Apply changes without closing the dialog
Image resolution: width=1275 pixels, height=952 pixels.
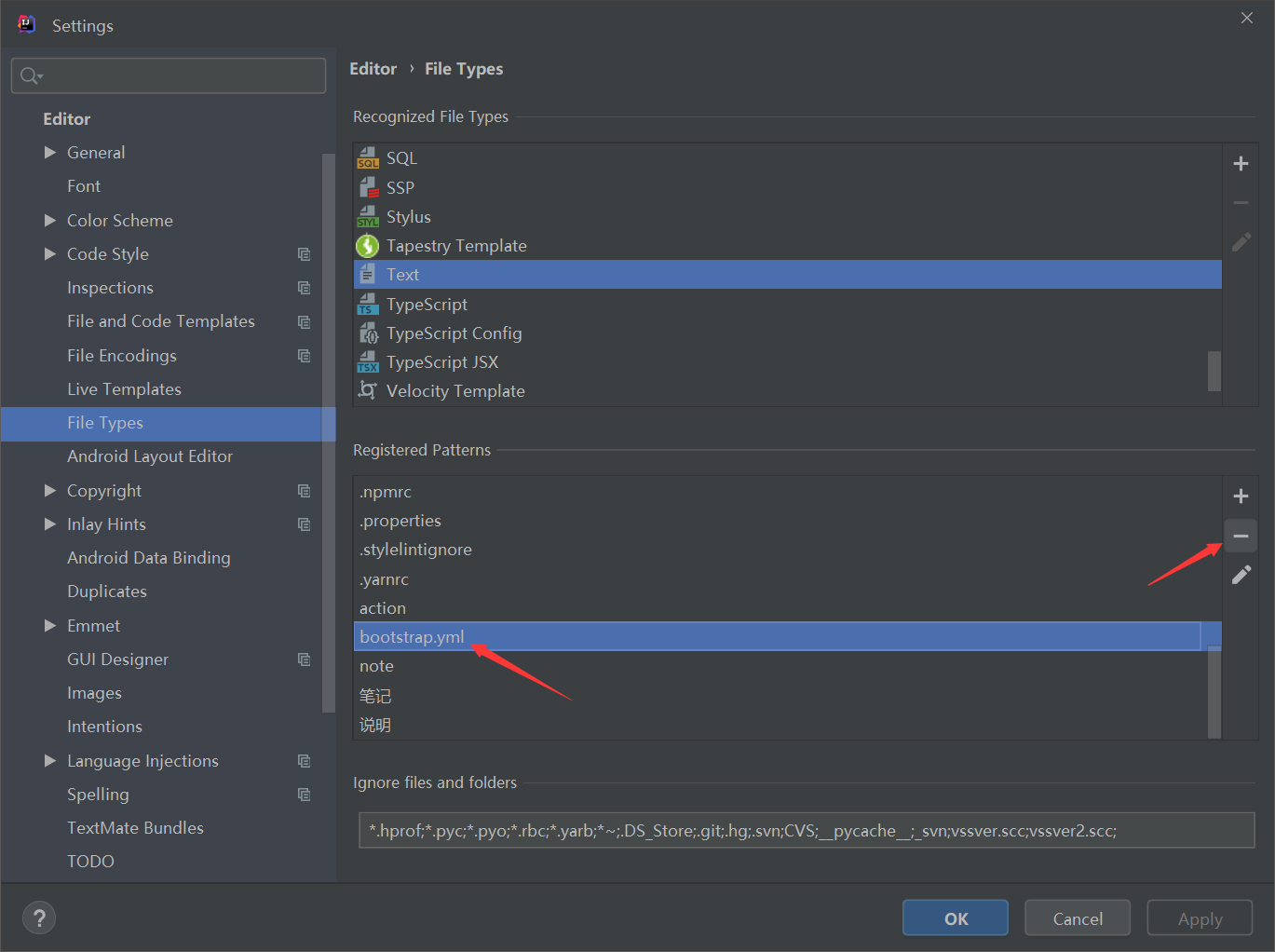click(1200, 918)
